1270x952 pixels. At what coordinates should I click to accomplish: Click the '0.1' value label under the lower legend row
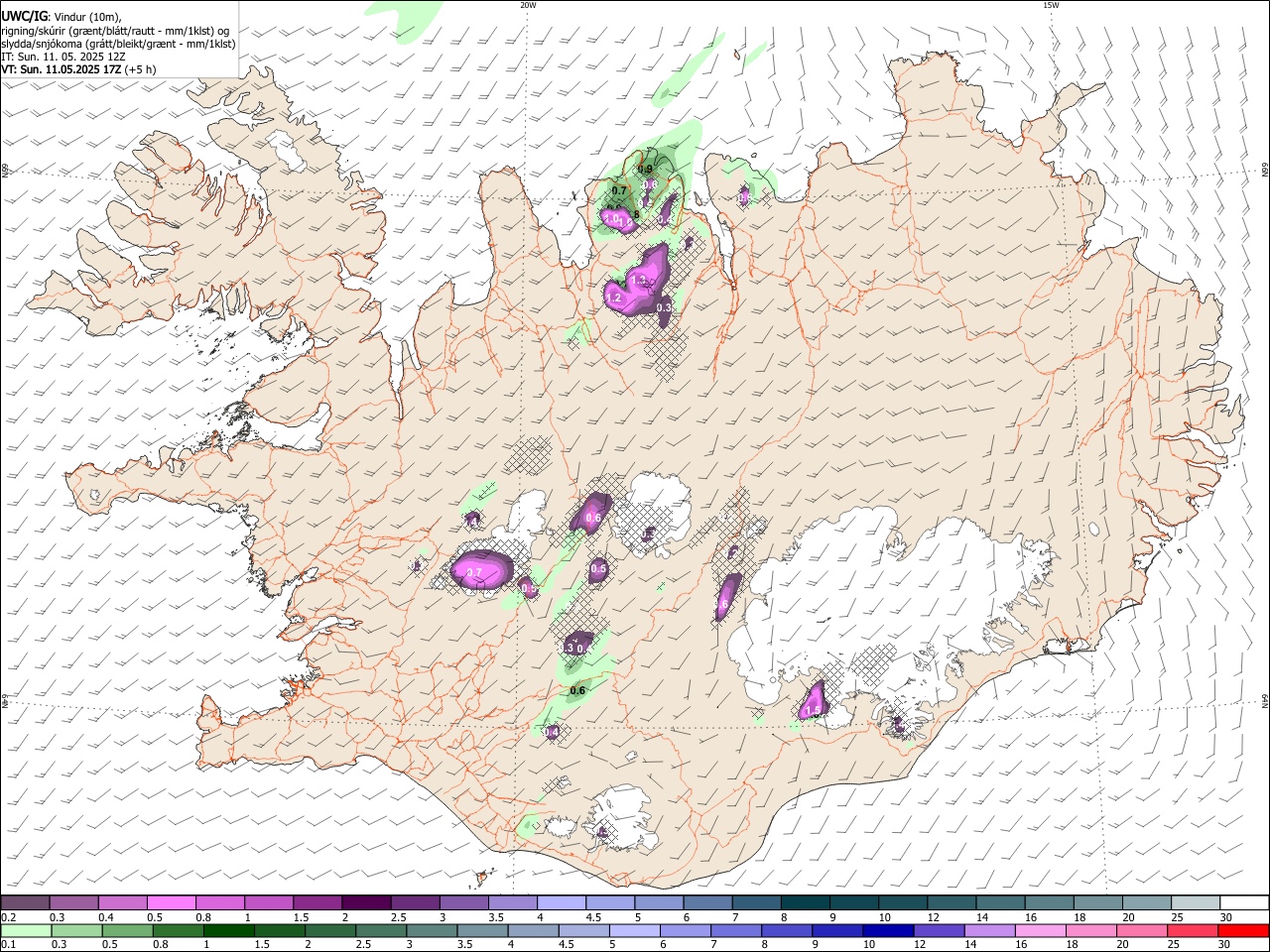[8, 945]
